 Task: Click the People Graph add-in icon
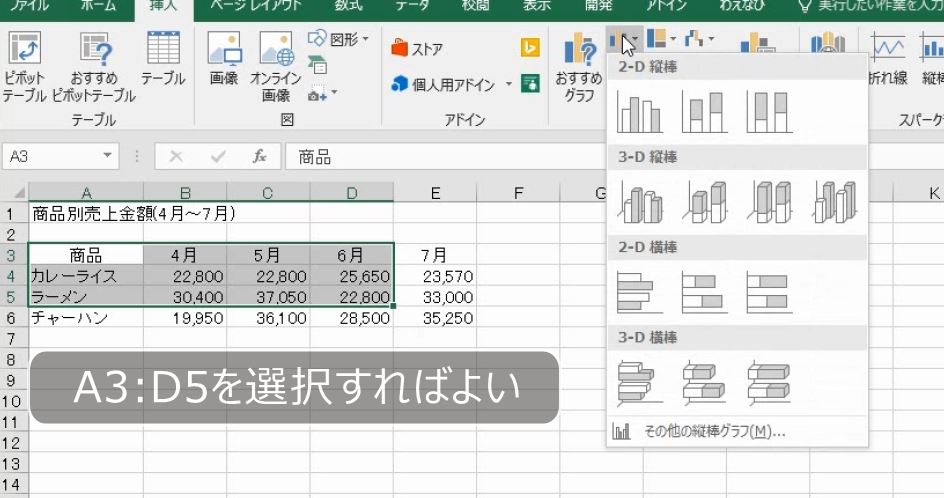click(x=530, y=83)
